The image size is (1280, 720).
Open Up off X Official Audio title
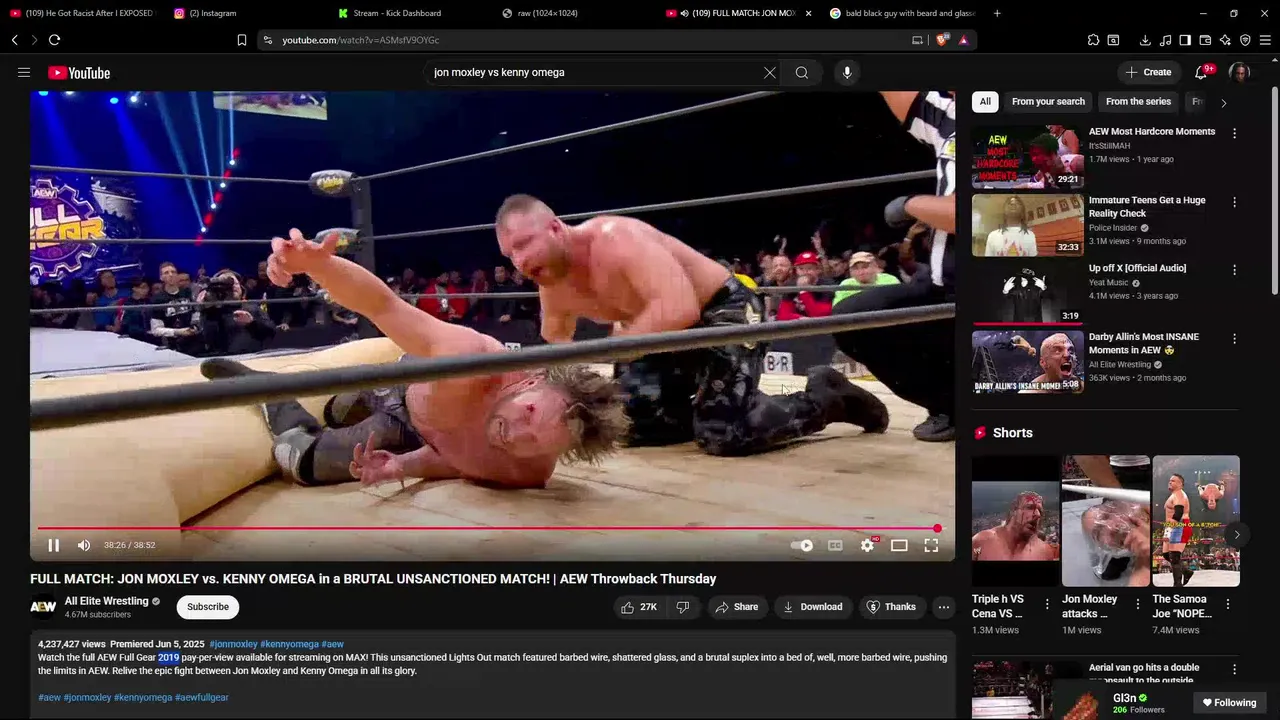[x=1137, y=268]
